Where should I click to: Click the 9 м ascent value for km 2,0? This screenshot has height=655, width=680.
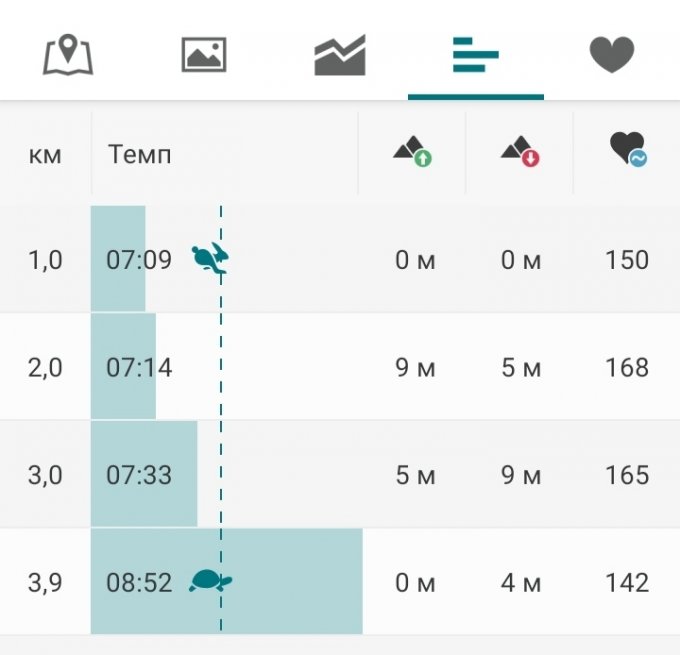(x=415, y=368)
